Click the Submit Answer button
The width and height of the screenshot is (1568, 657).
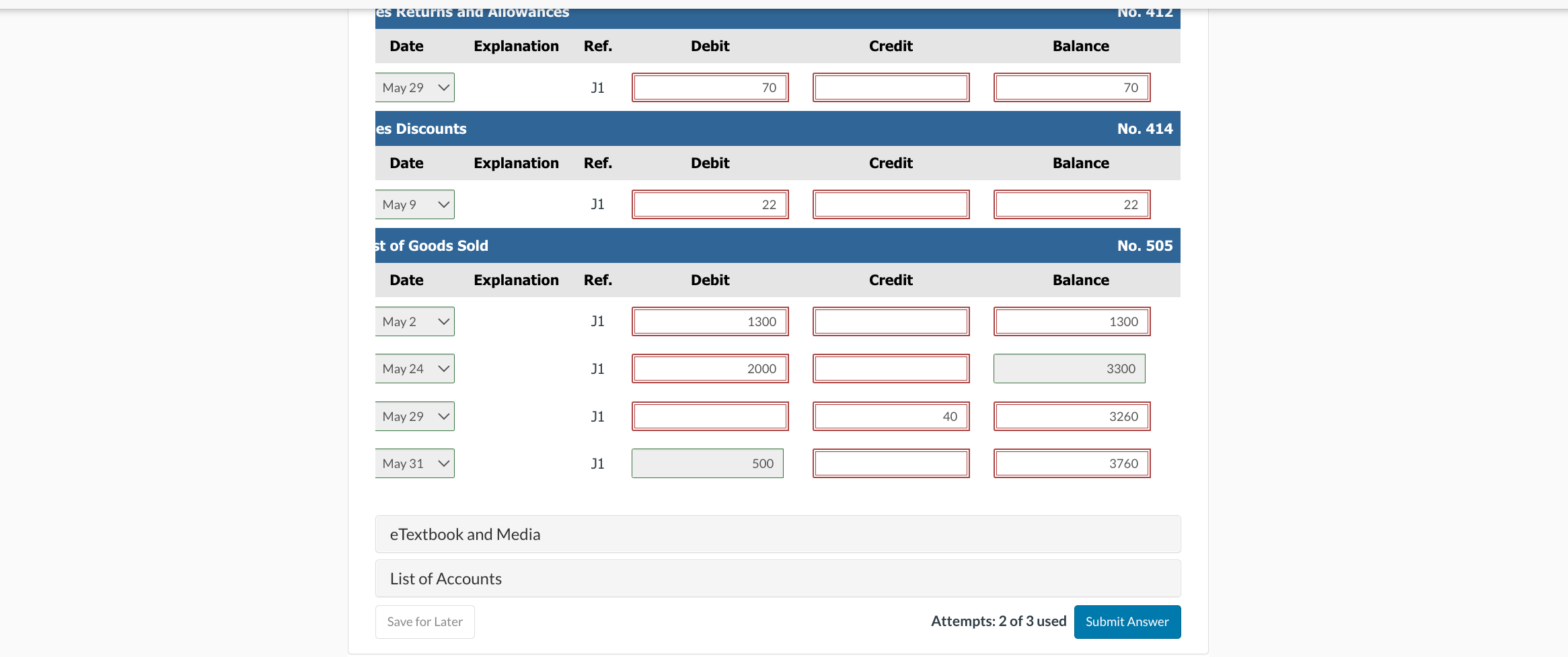pos(1127,622)
